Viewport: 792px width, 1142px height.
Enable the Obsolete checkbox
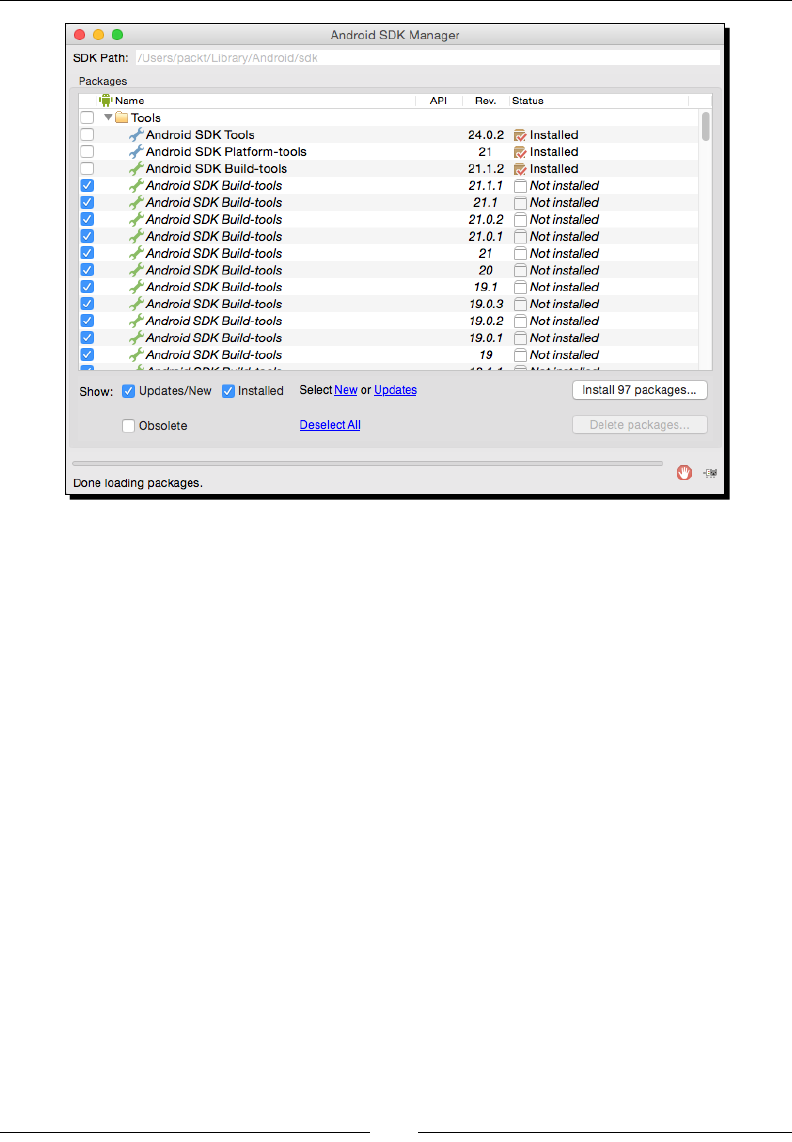pyautogui.click(x=128, y=426)
